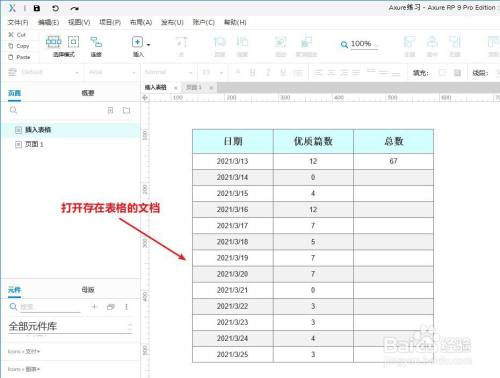Image resolution: width=500 pixels, height=378 pixels.
Task: Open the 文件(F) menu
Action: coord(18,22)
